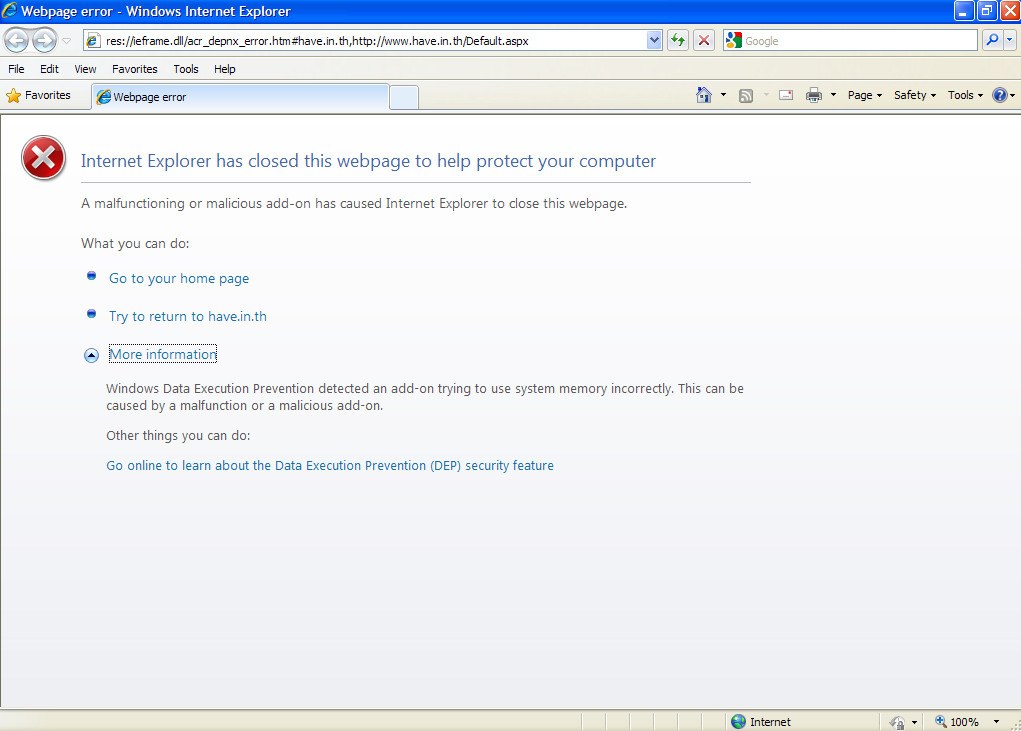This screenshot has width=1021, height=731.
Task: Open the command bar Tools dropdown
Action: [965, 95]
